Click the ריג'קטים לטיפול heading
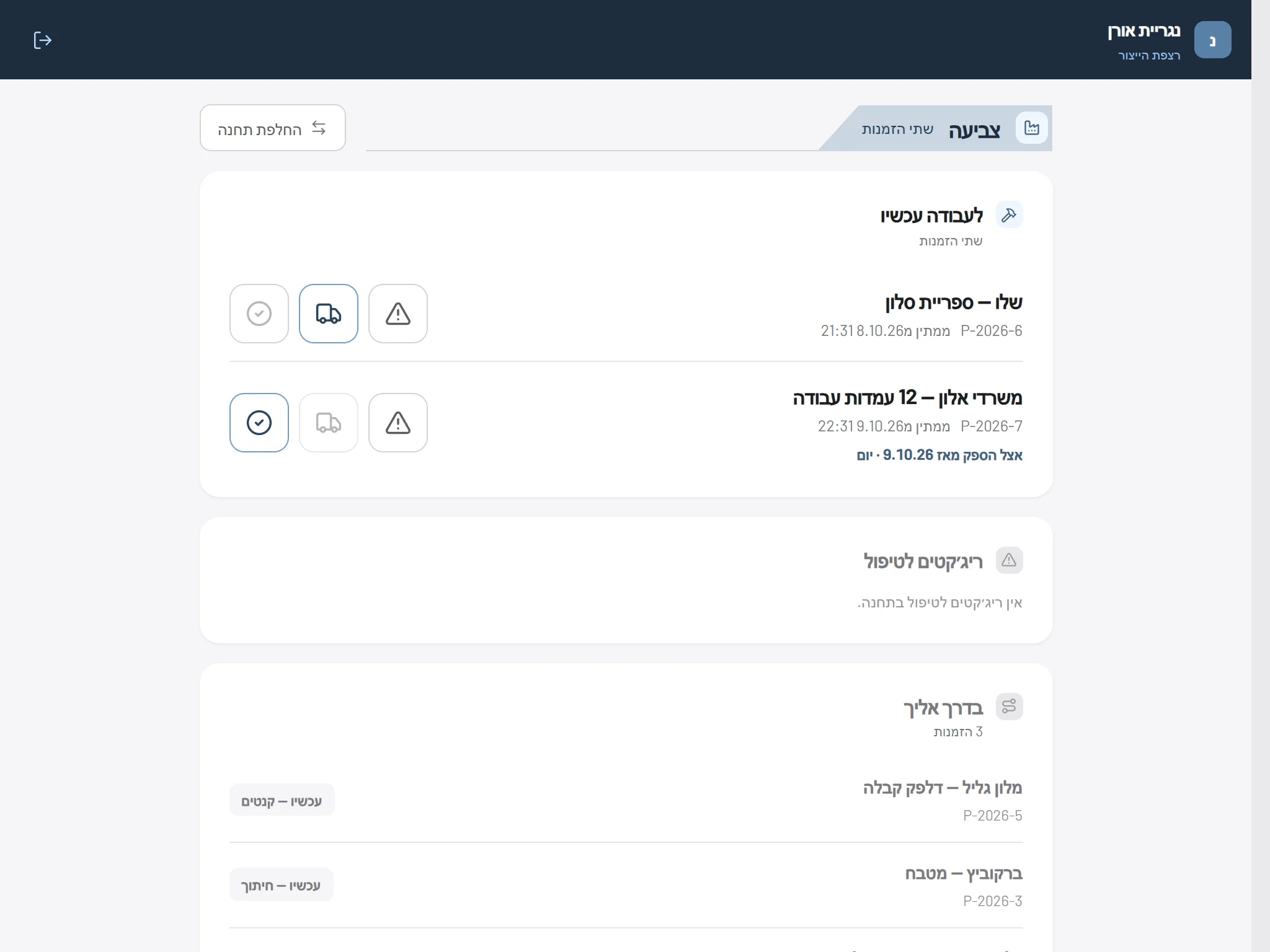The image size is (1270, 952). point(923,561)
